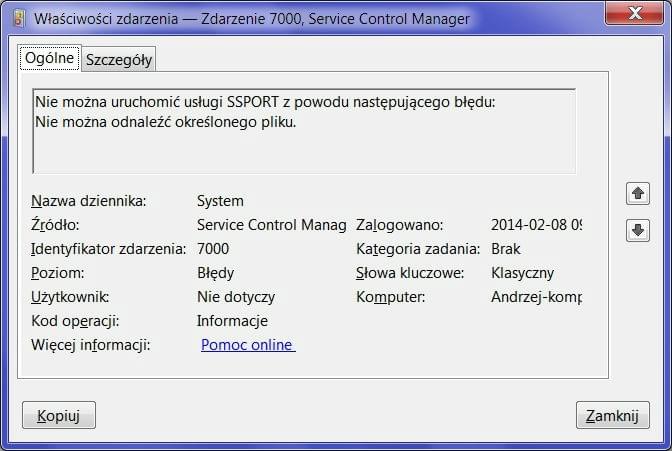Click the event properties title bar icon
The image size is (672, 451).
18,18
